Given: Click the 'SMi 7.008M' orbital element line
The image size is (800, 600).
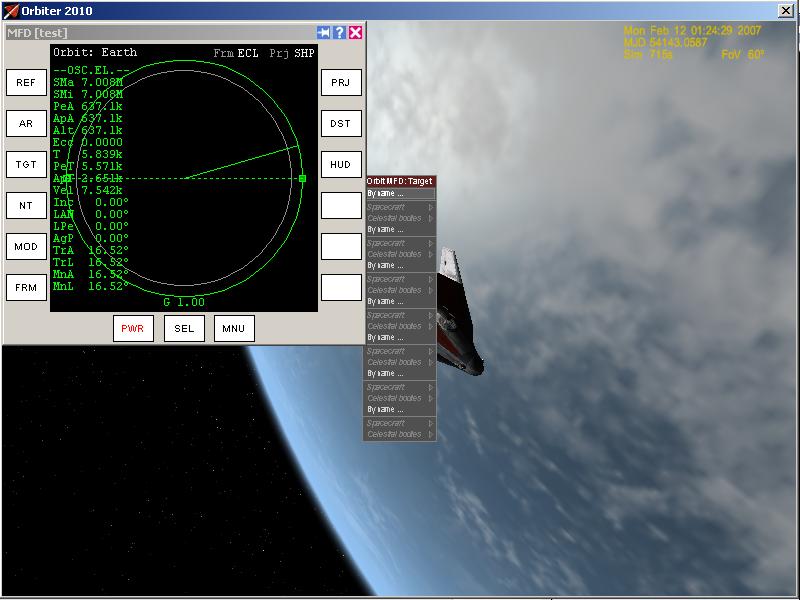Looking at the screenshot, I should click(x=88, y=94).
